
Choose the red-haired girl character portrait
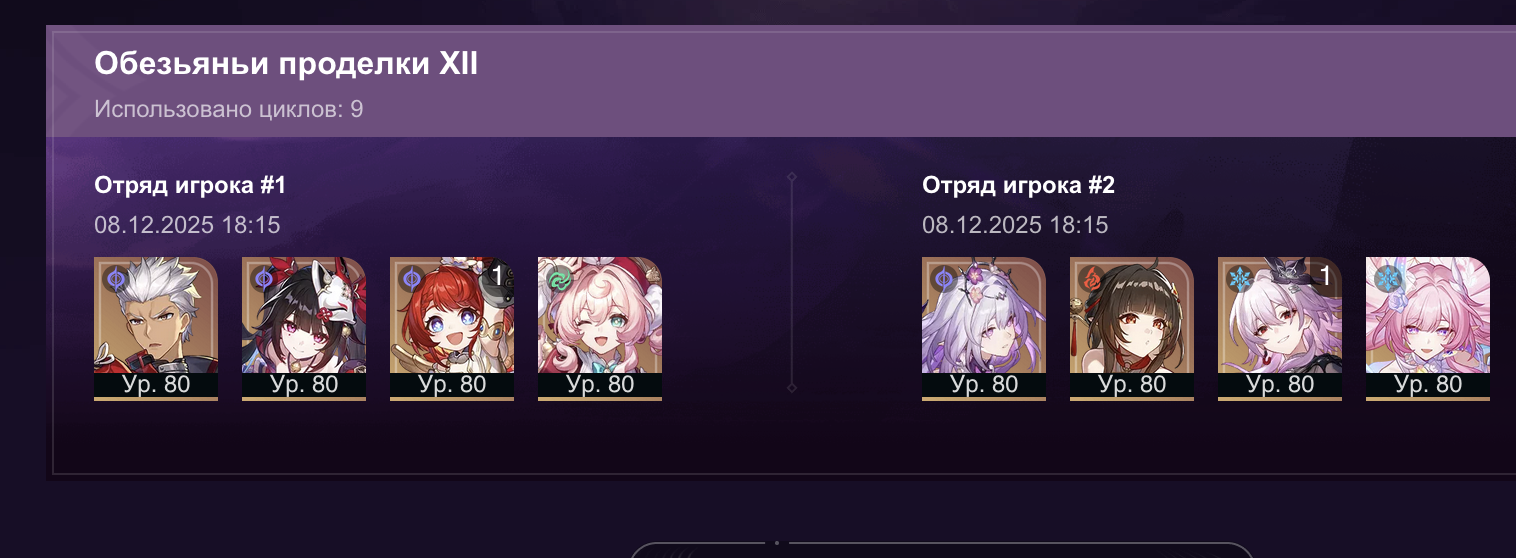click(452, 328)
